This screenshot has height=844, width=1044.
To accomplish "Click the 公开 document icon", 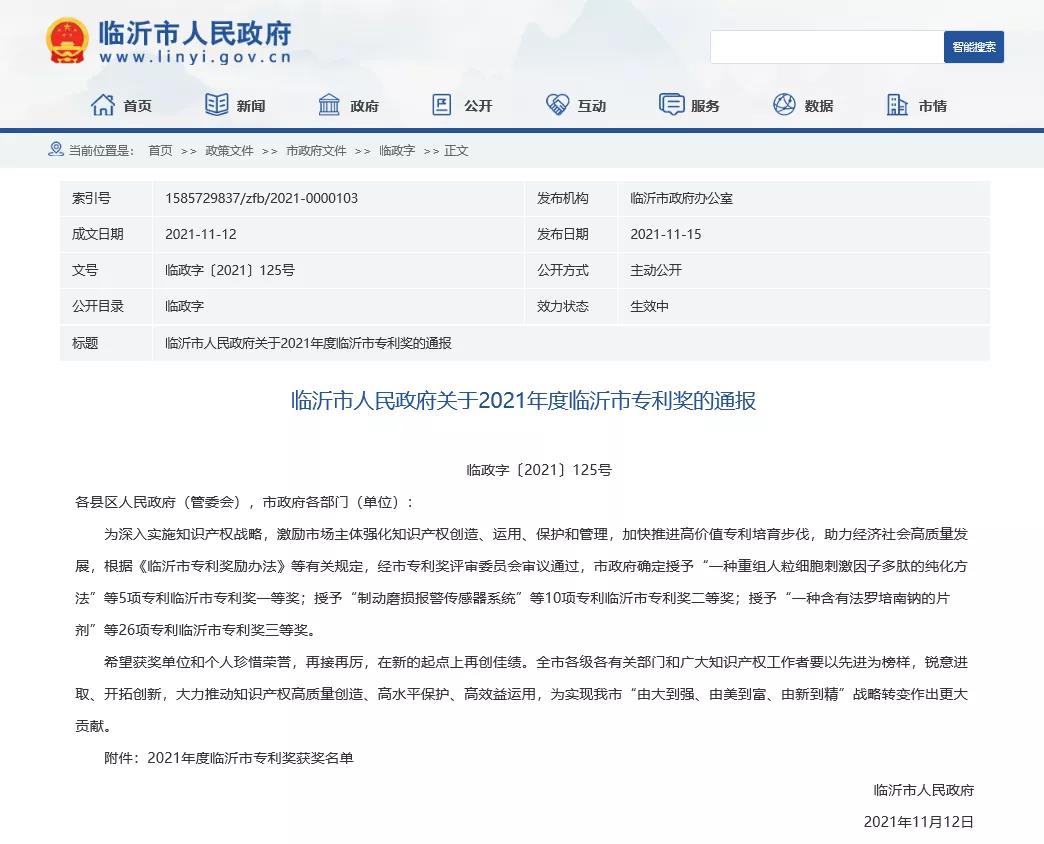I will [442, 105].
